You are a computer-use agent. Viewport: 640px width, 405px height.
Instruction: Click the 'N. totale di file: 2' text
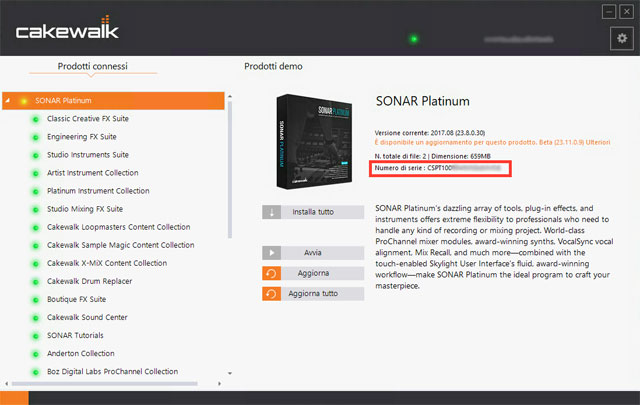(x=400, y=156)
